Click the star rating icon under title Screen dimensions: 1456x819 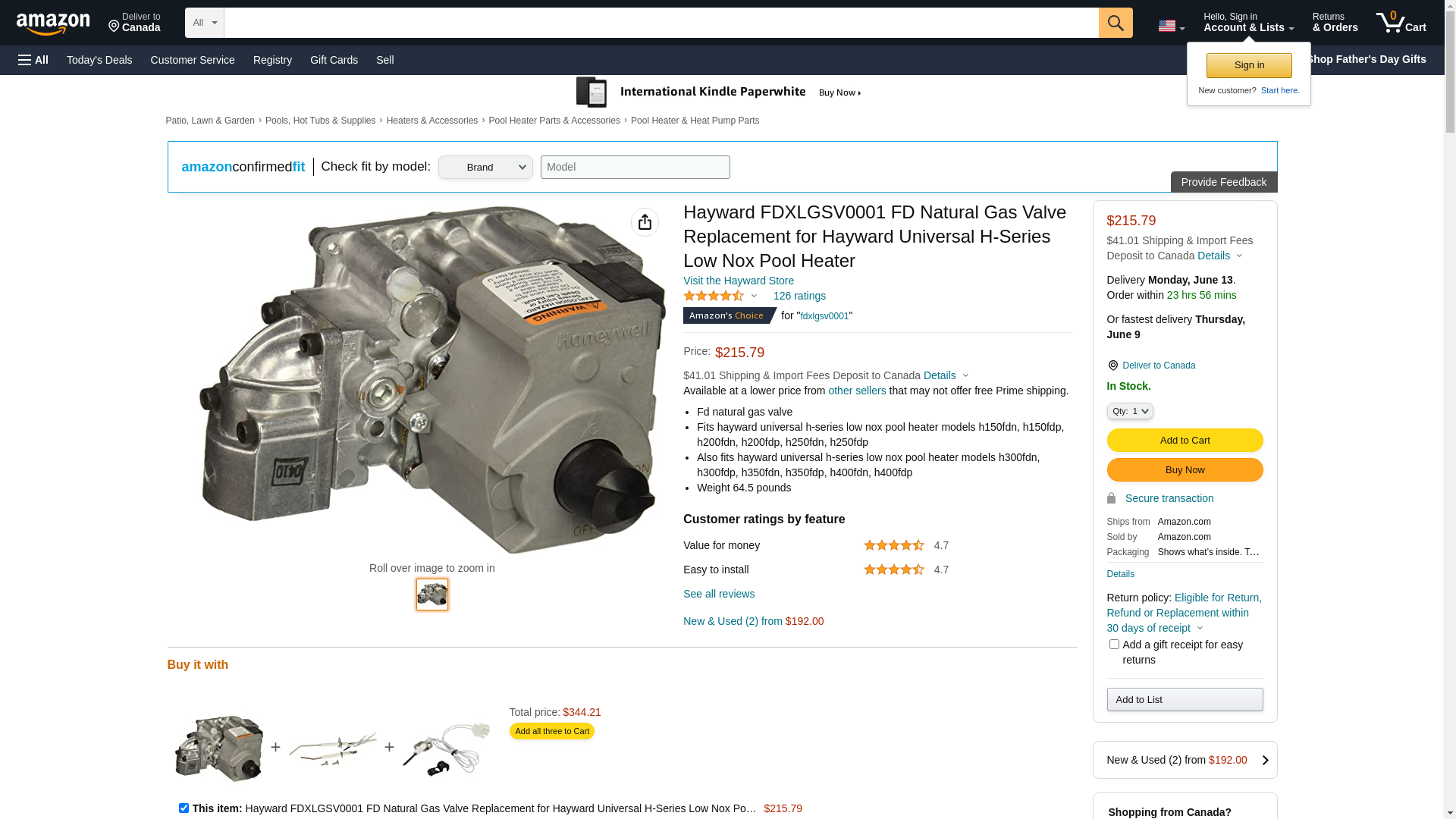714,297
